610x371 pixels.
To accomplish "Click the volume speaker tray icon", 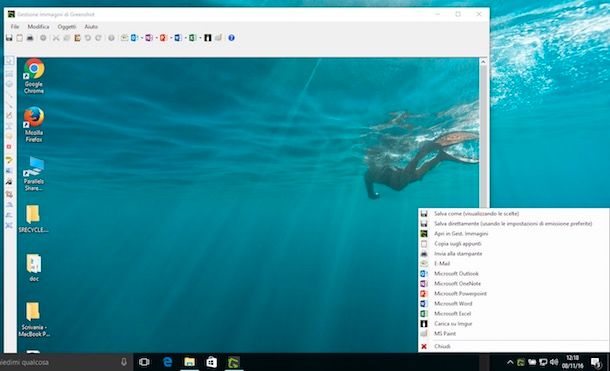I will [554, 362].
